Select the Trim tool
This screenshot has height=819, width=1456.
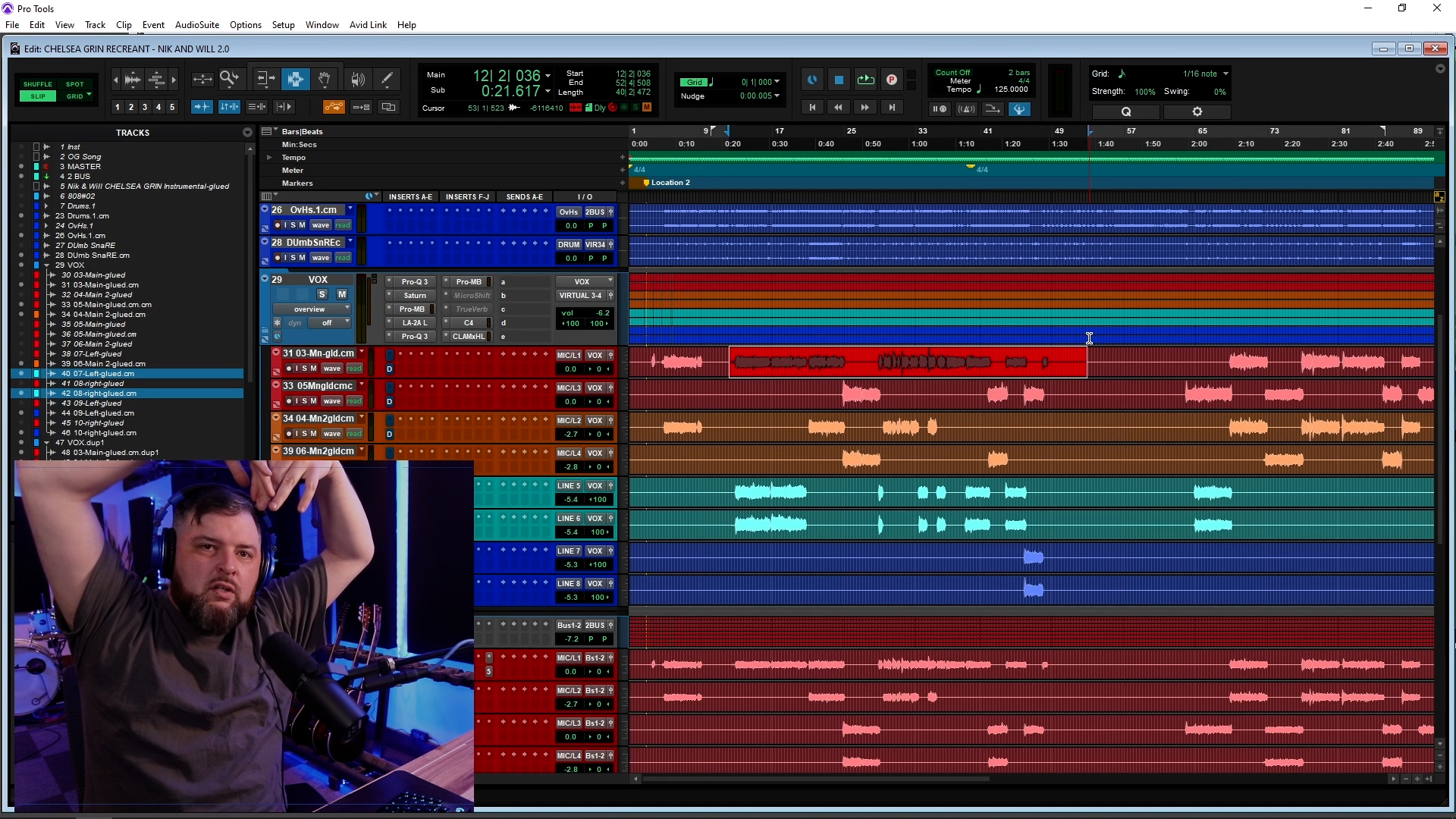[265, 79]
